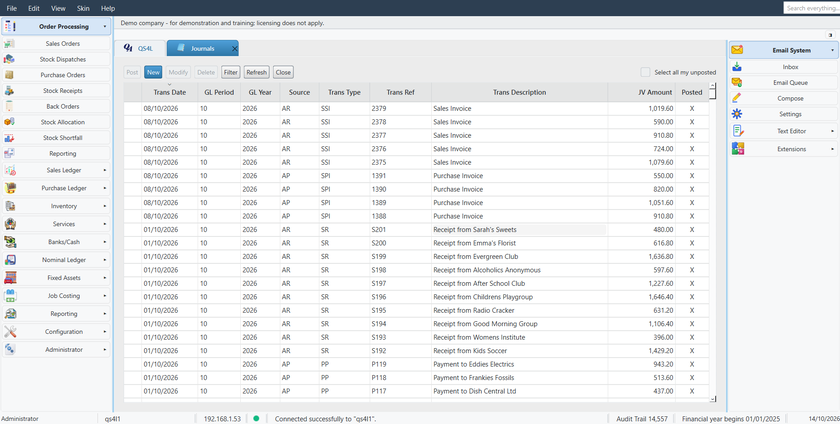840x424 pixels.
Task: Expand the Email System dropdown arrow
Action: pos(832,50)
